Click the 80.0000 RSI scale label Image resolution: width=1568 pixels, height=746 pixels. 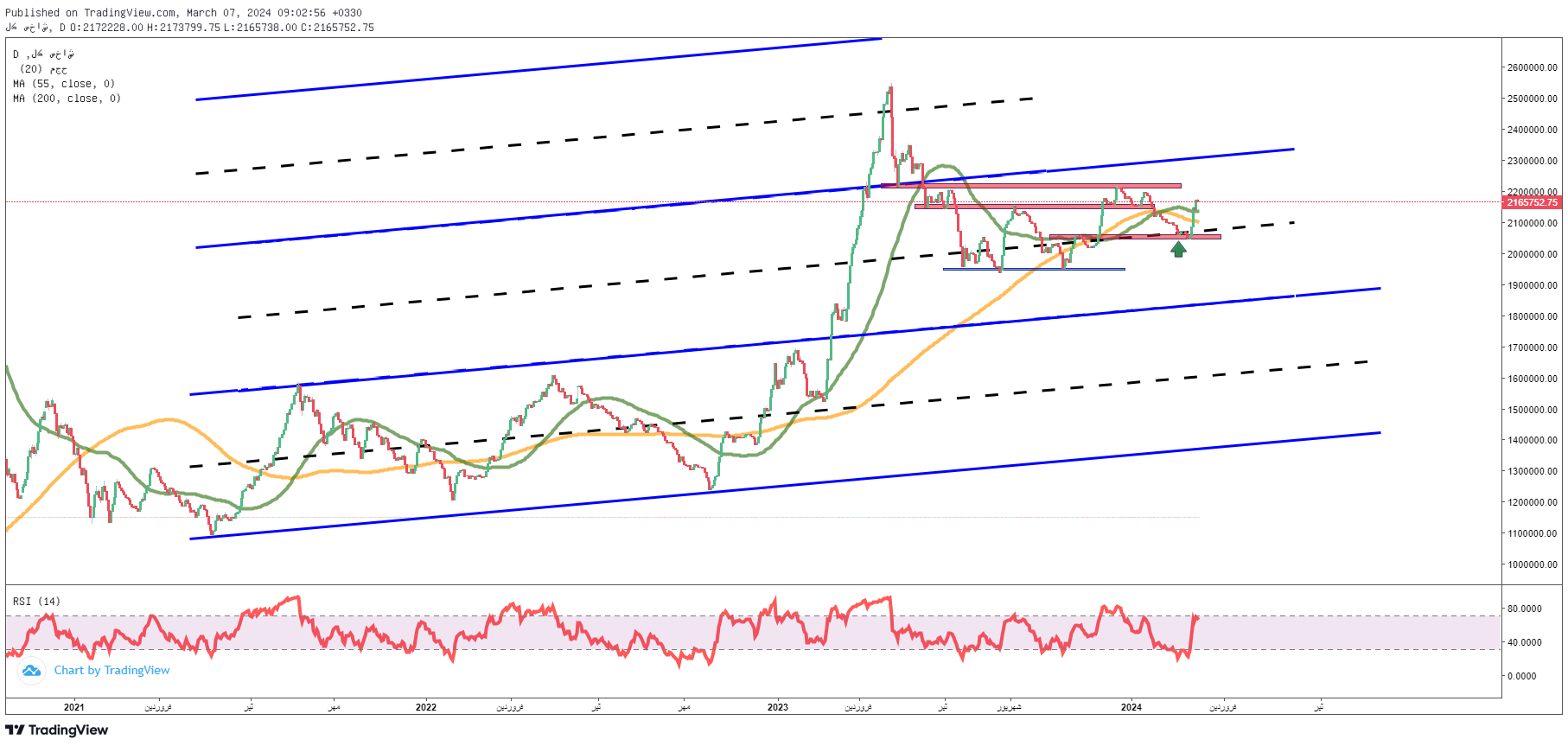(x=1524, y=609)
